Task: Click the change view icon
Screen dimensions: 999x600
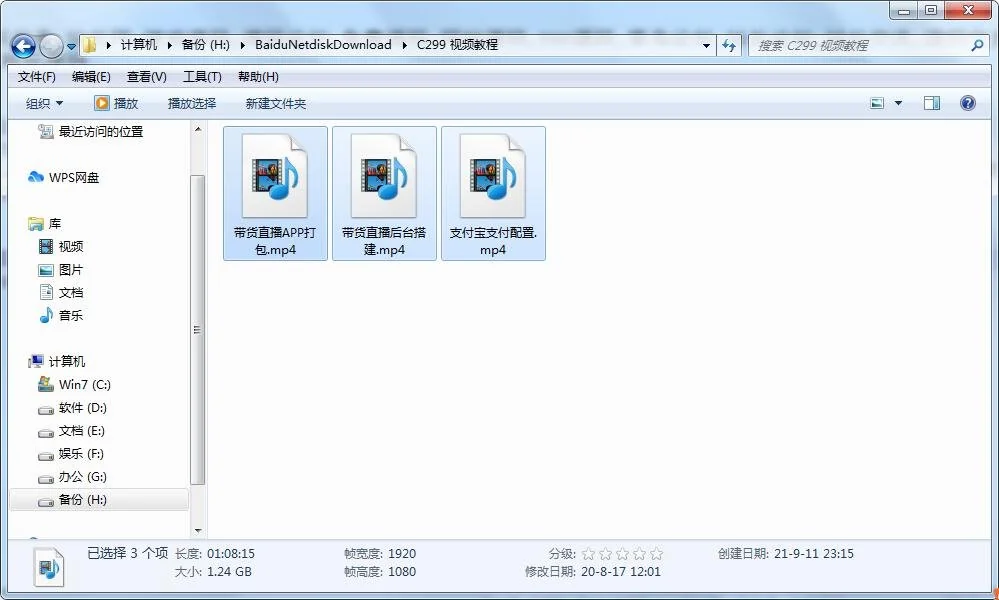Action: pyautogui.click(x=877, y=103)
